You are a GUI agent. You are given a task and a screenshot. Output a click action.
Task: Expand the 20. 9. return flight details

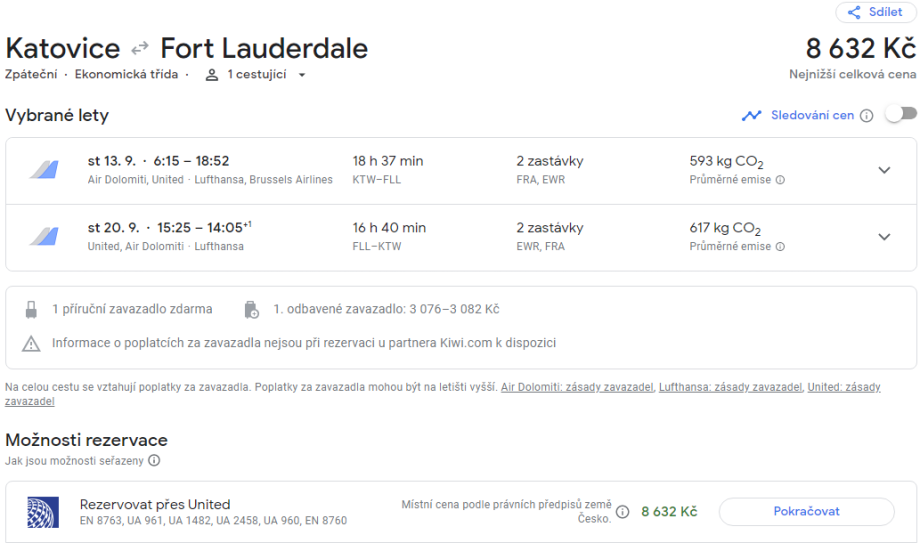[x=884, y=237]
